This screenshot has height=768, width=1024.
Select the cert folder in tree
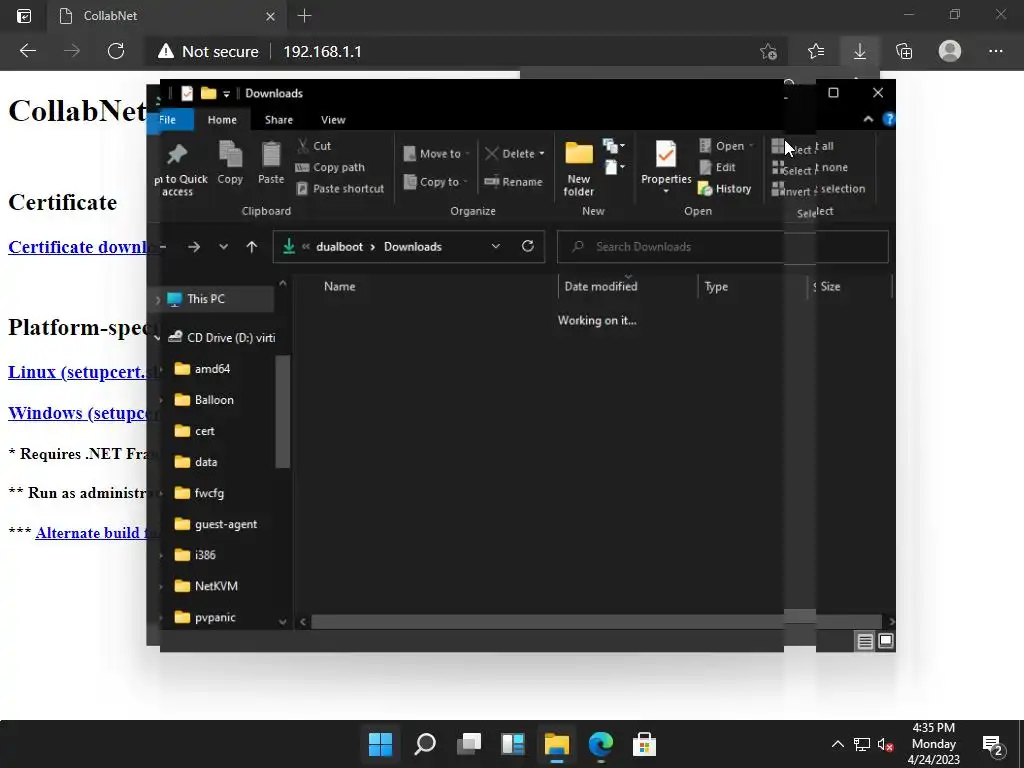point(195,431)
